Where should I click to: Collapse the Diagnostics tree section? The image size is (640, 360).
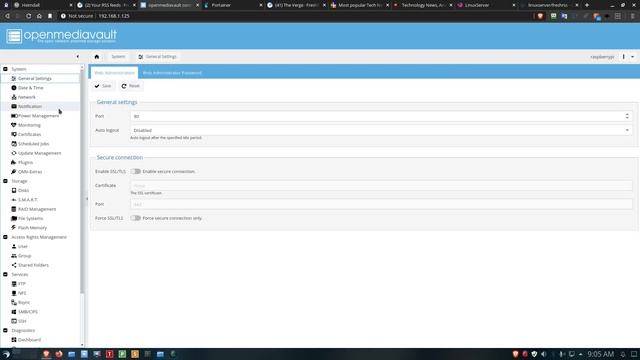pos(5,330)
